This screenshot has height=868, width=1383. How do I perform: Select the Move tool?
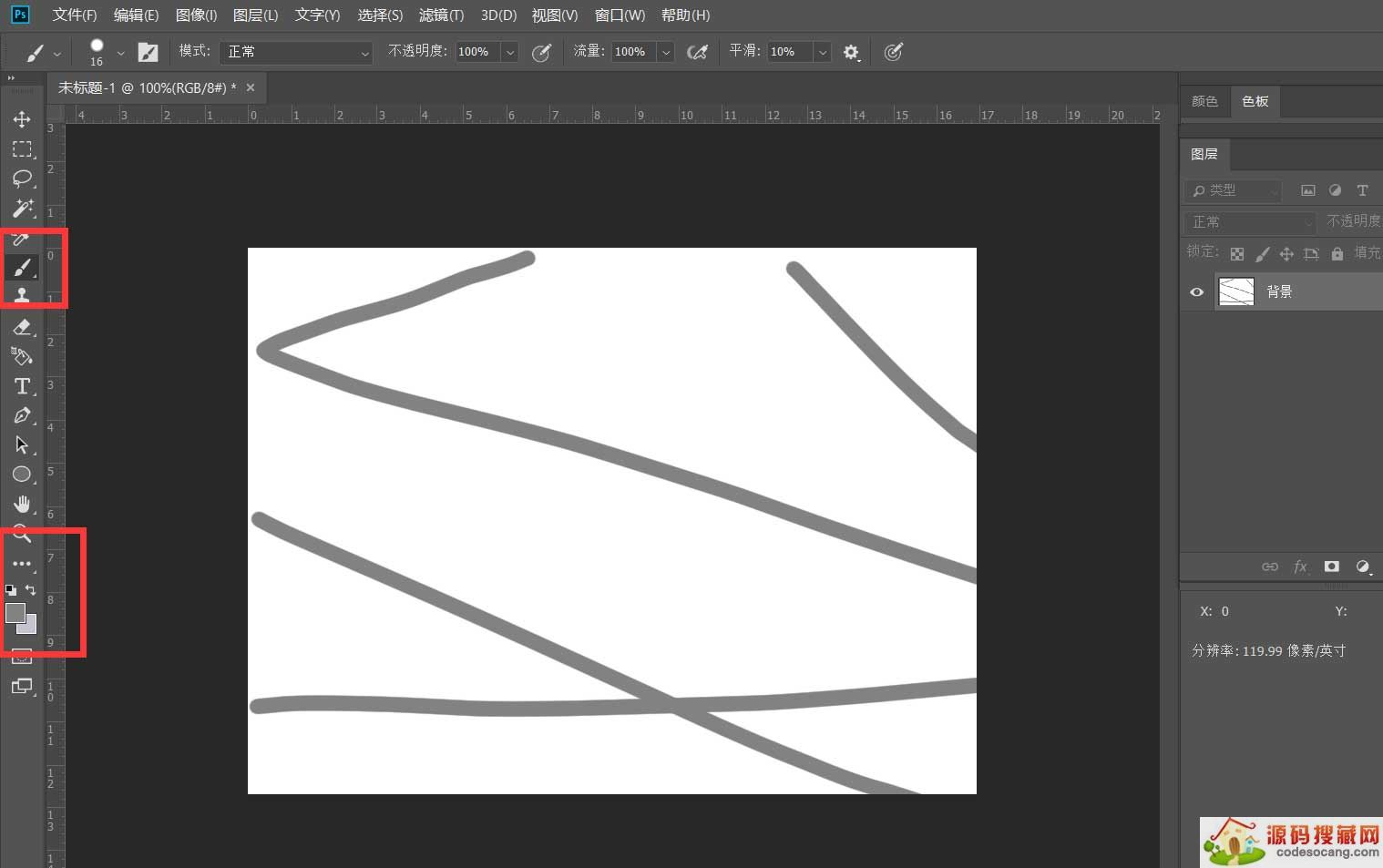tap(22, 119)
